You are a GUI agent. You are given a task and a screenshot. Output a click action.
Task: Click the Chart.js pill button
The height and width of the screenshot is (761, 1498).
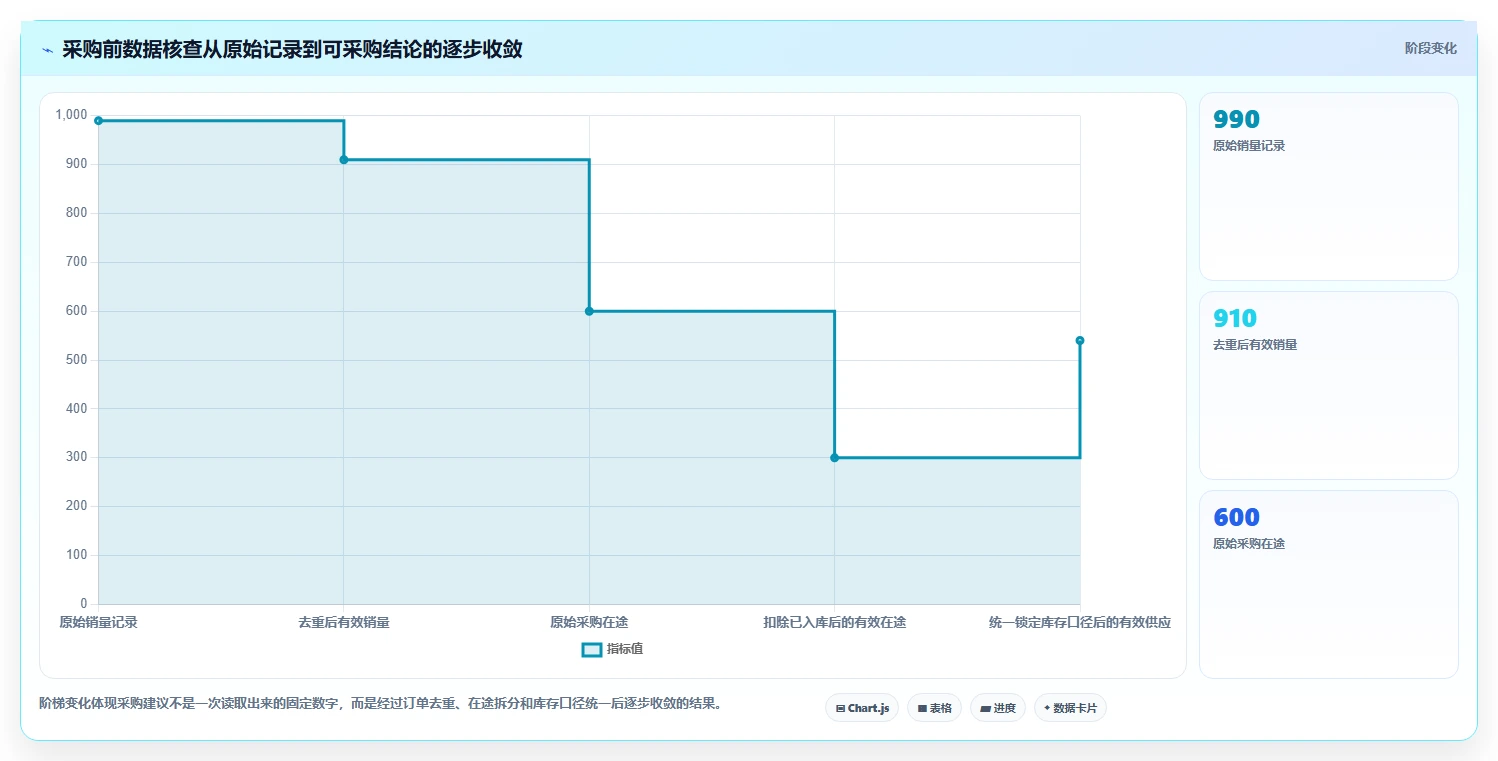(862, 708)
